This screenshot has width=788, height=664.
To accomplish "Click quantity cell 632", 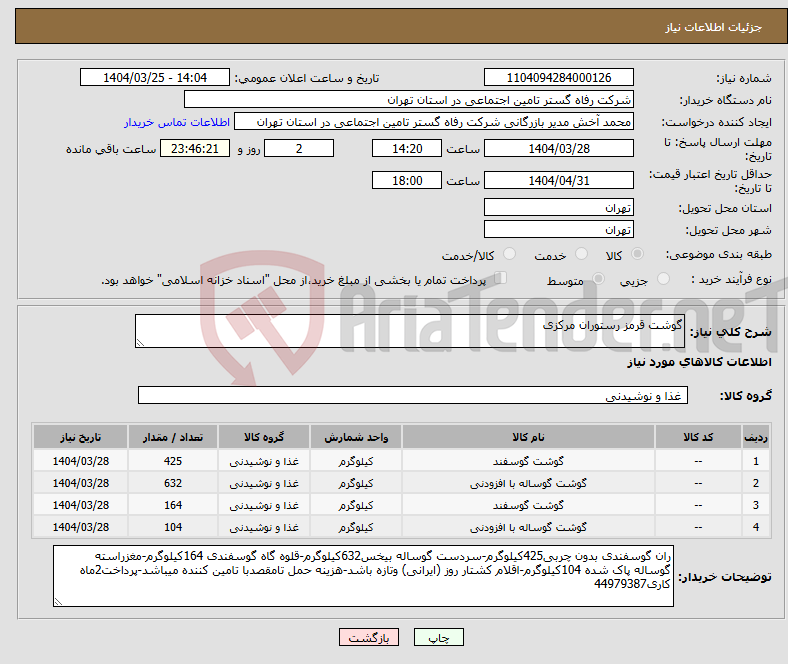I will click(173, 483).
